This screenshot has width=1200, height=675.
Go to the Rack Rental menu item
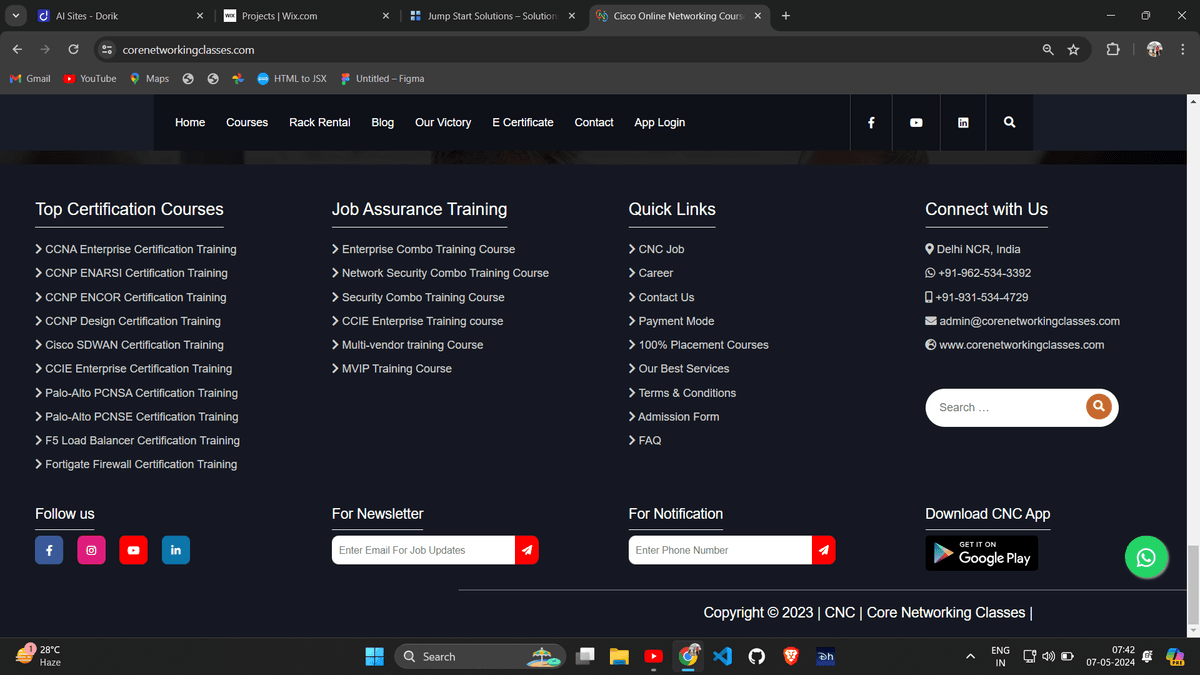(x=320, y=122)
